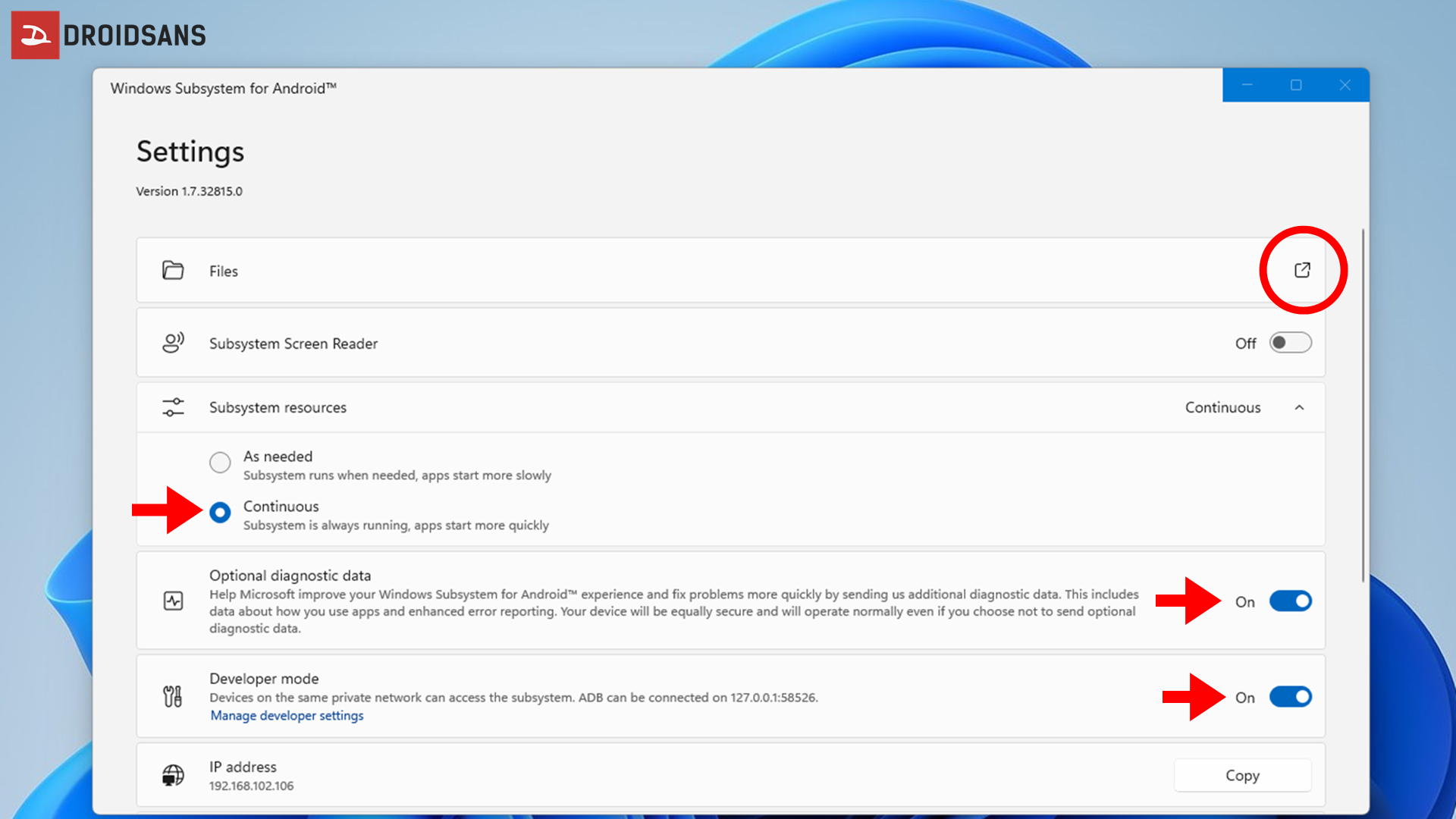This screenshot has width=1456, height=819.
Task: Turn on the Subsystem Screen Reader toggle
Action: pyautogui.click(x=1290, y=343)
